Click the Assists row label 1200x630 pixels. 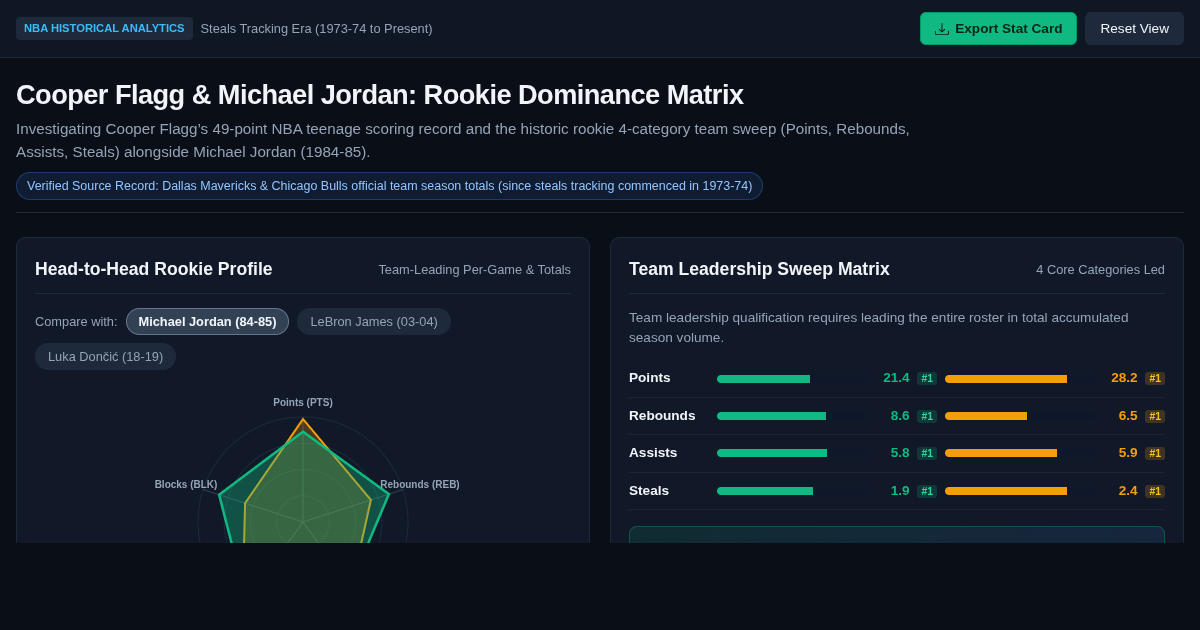click(653, 453)
